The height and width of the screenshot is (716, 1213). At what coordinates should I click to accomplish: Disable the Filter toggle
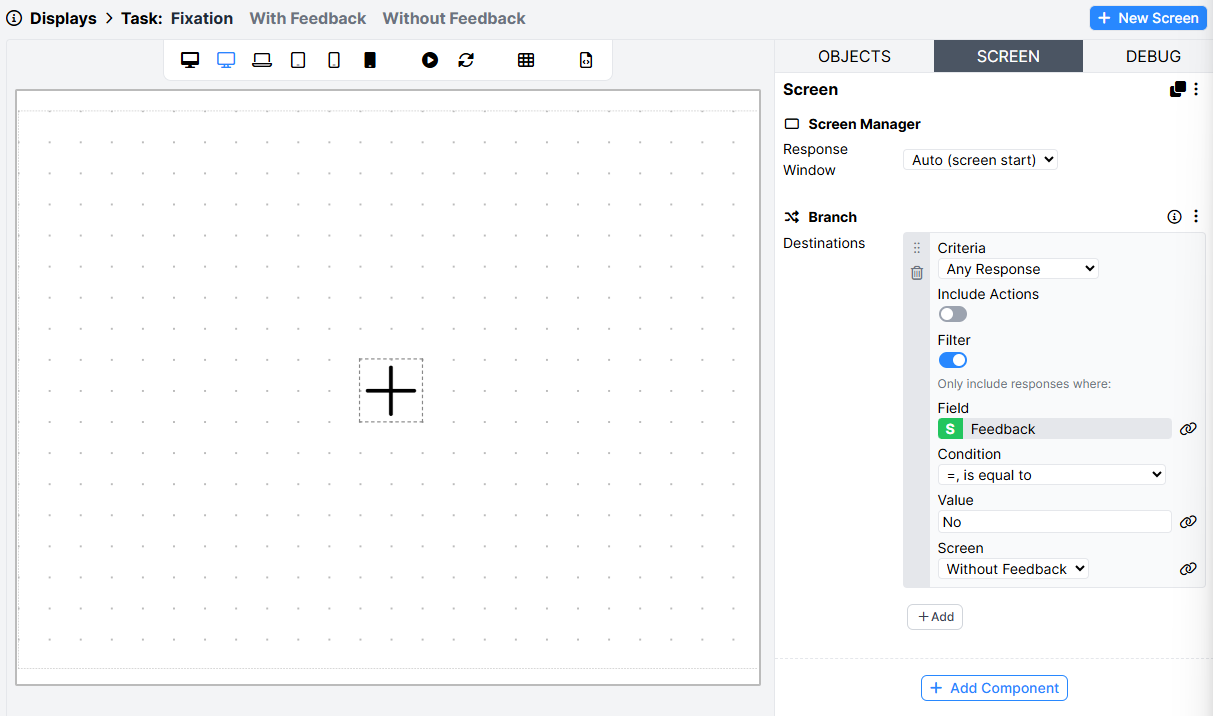pos(952,359)
